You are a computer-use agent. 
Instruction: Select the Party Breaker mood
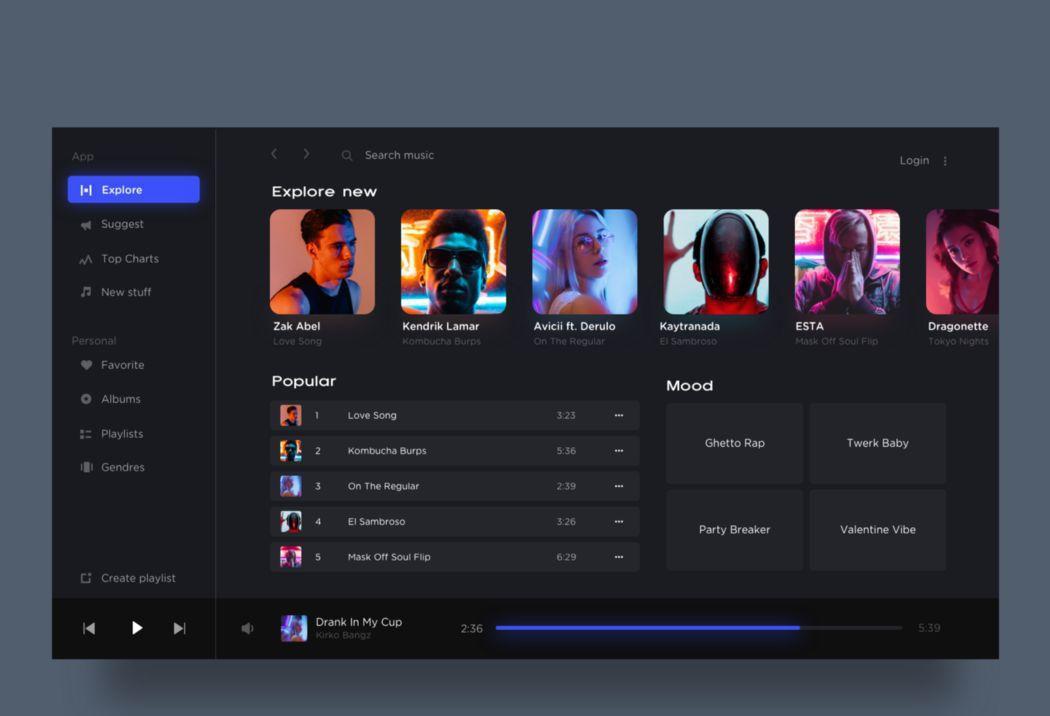click(735, 530)
